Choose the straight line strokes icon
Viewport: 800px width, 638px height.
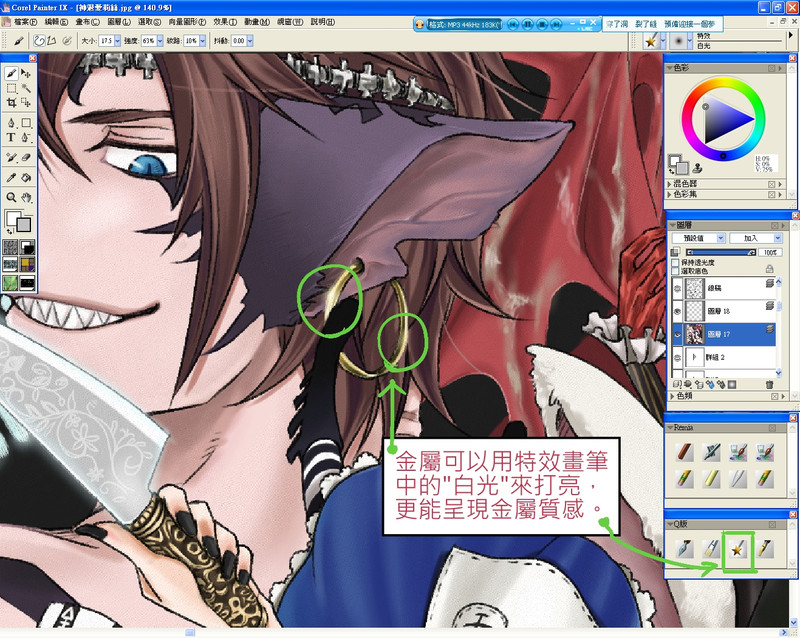pos(52,40)
